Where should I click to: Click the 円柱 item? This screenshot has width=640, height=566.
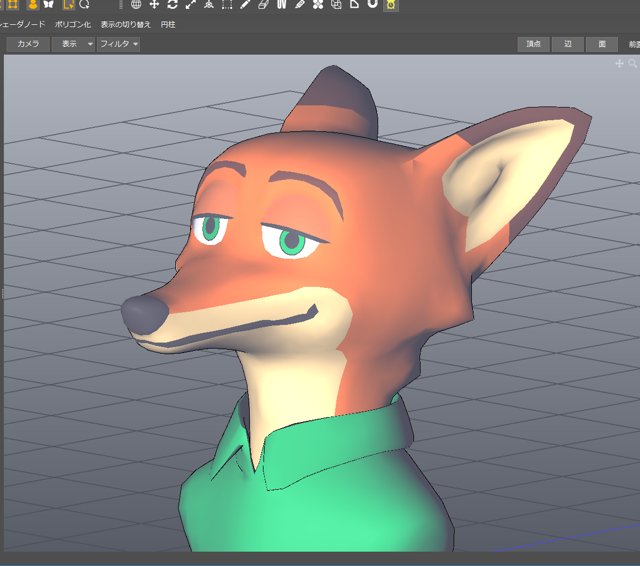click(x=168, y=24)
